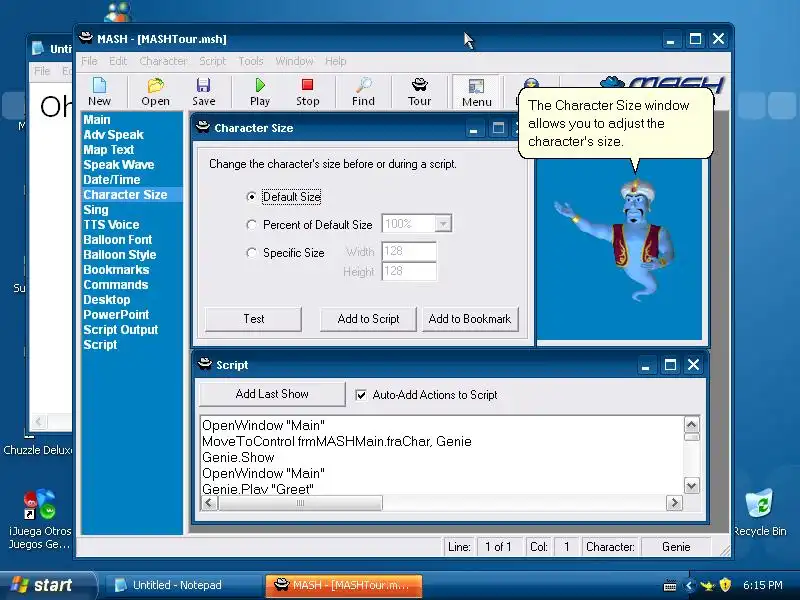The width and height of the screenshot is (800, 600).
Task: Open the Window menu
Action: pyautogui.click(x=294, y=61)
